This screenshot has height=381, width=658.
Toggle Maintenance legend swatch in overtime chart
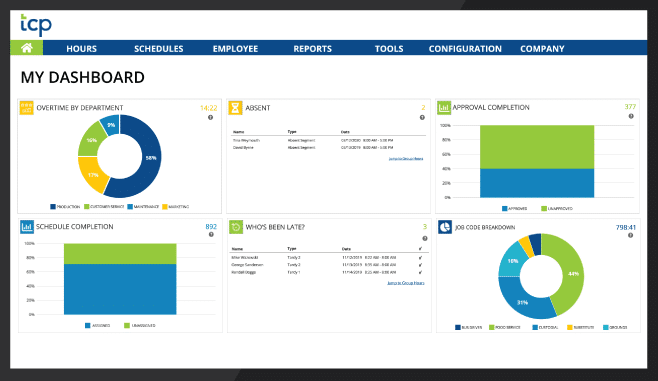(x=130, y=206)
